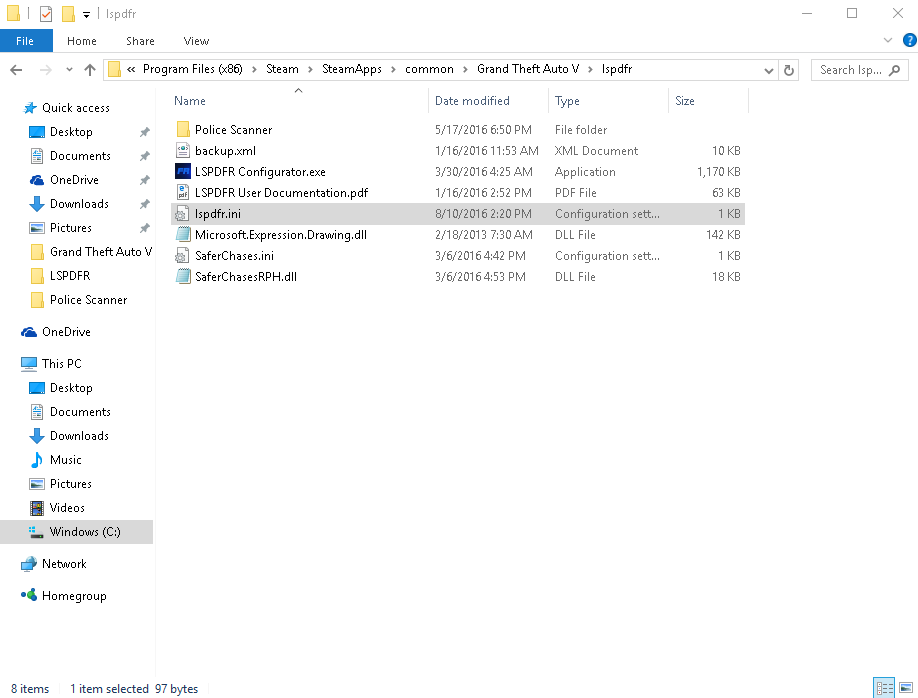The image size is (918, 698).
Task: Select the Microsoft.Expression.Drawing.dll icon
Action: tap(183, 235)
